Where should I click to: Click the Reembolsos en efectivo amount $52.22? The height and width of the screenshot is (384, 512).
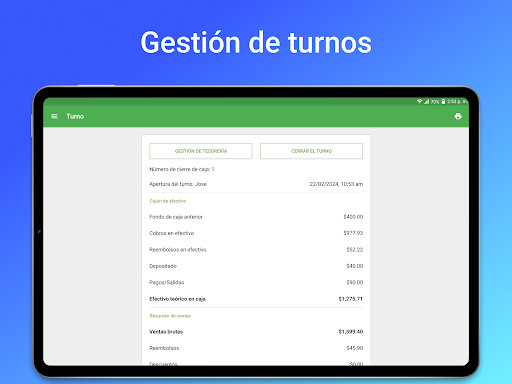[x=355, y=250]
